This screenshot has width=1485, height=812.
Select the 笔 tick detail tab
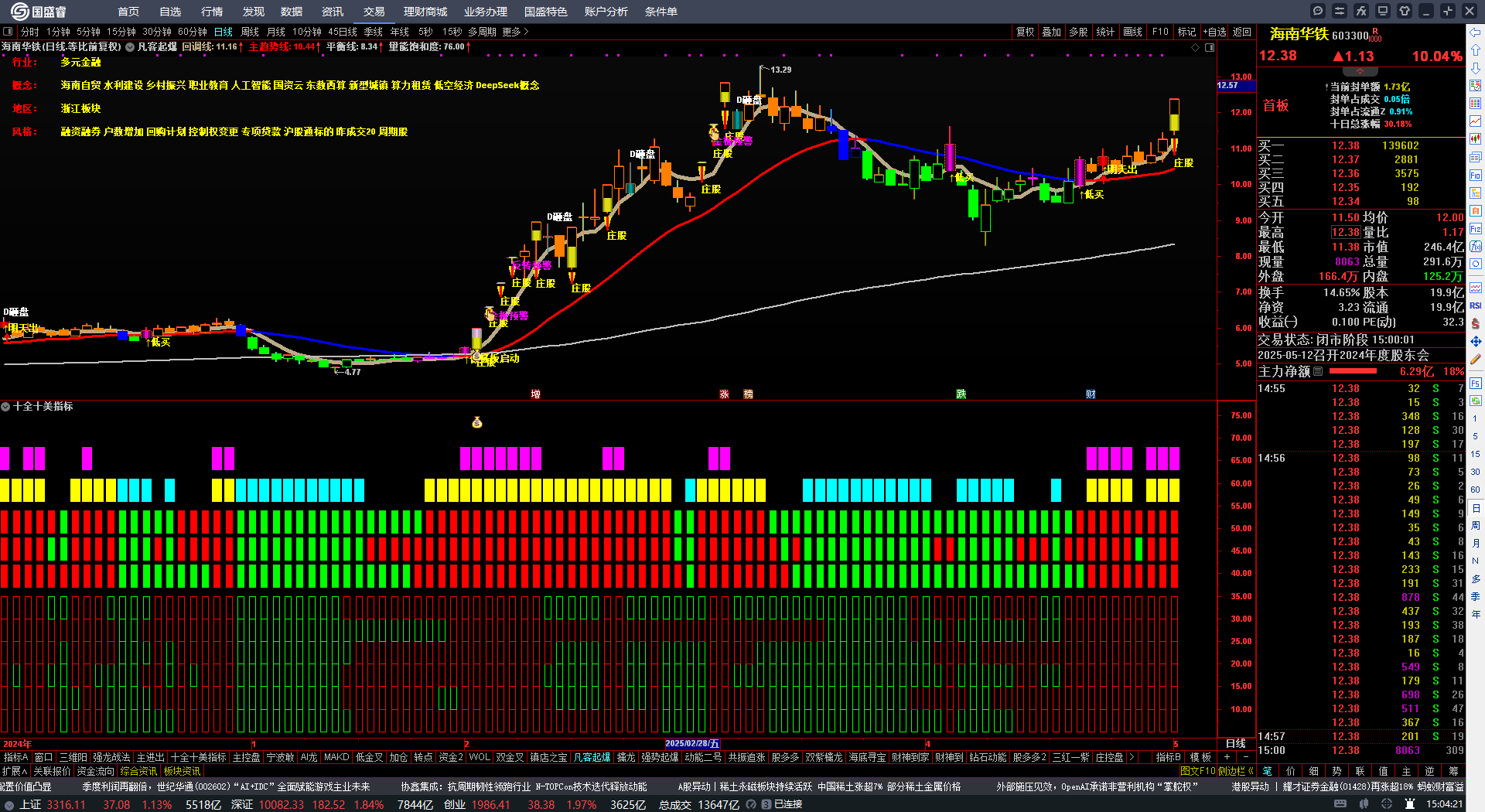(1267, 771)
